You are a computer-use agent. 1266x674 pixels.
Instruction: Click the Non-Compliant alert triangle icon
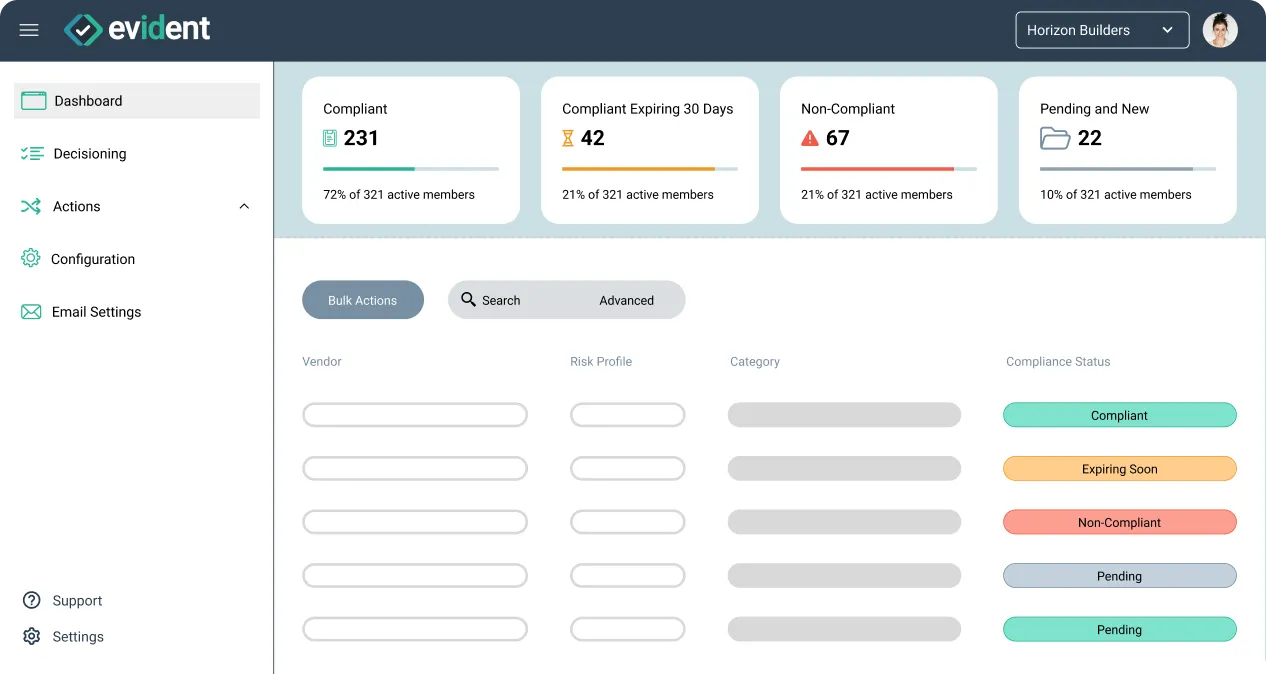pos(809,138)
